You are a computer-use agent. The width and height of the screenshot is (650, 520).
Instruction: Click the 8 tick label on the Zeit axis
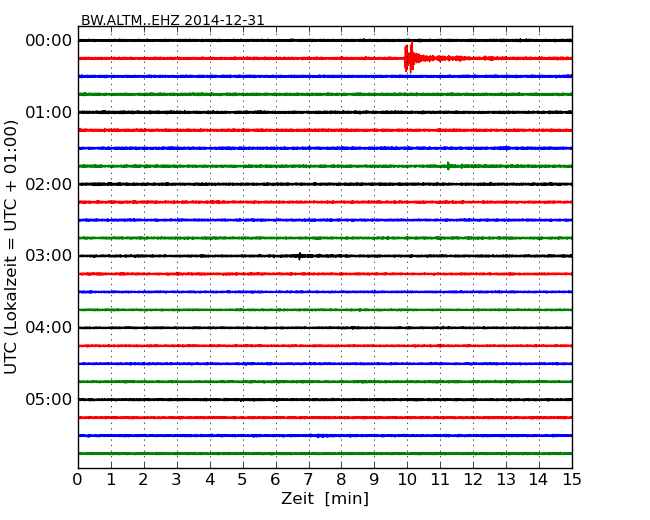click(x=341, y=480)
